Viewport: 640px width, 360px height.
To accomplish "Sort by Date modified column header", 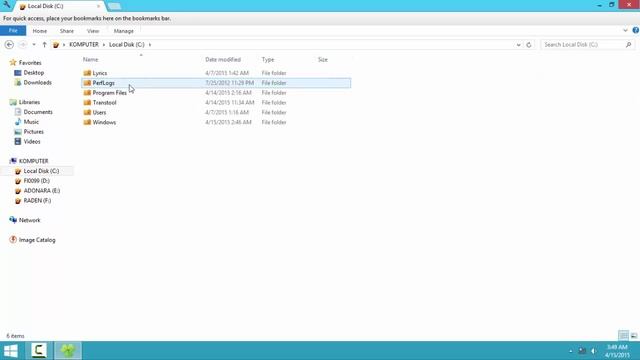I will [x=223, y=60].
